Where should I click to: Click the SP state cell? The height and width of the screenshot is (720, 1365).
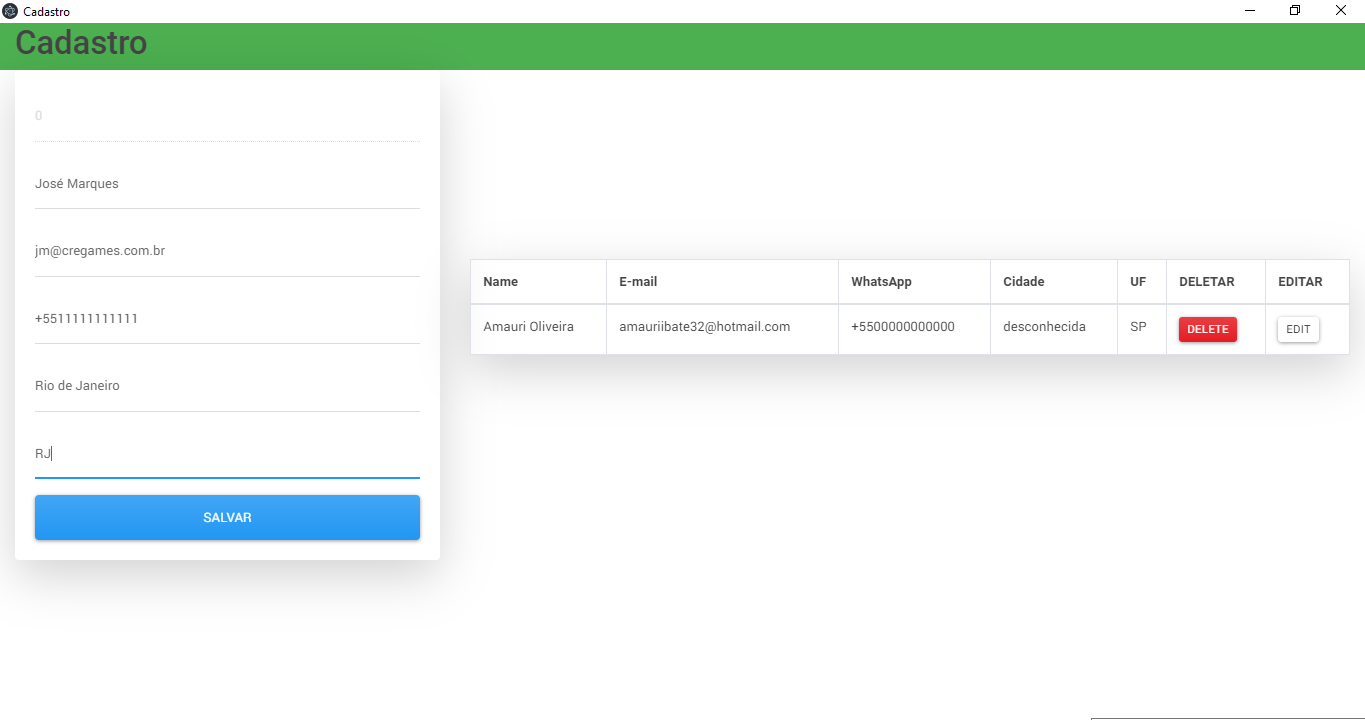(1142, 329)
